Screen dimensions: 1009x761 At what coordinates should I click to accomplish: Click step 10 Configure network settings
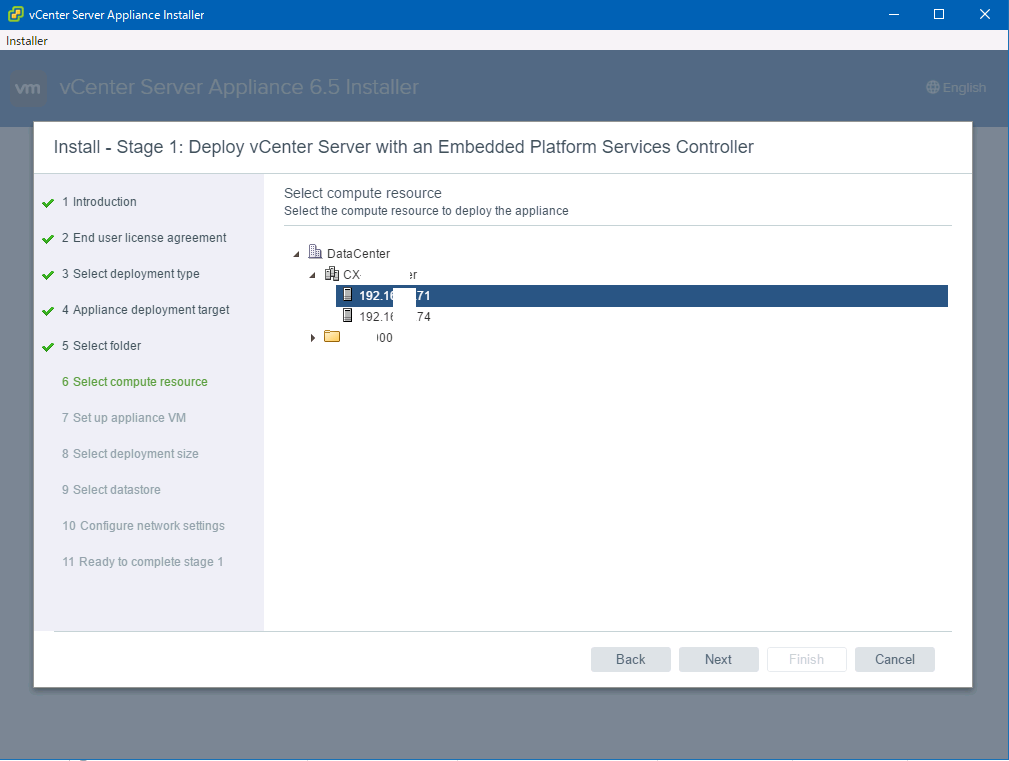(x=143, y=526)
